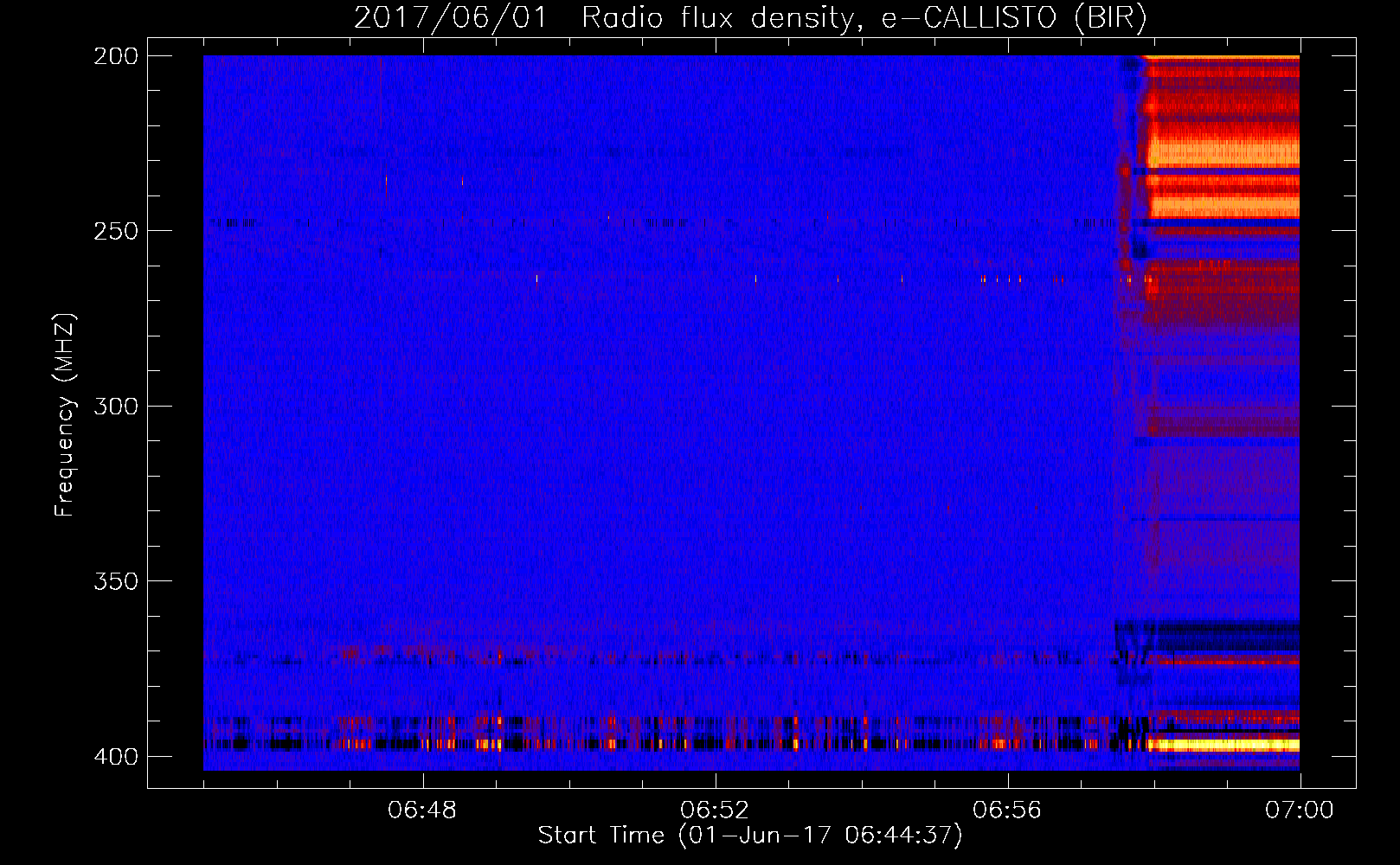Viewport: 1400px width, 865px height.
Task: Click the 06:48 time tick label
Action: pyautogui.click(x=422, y=811)
